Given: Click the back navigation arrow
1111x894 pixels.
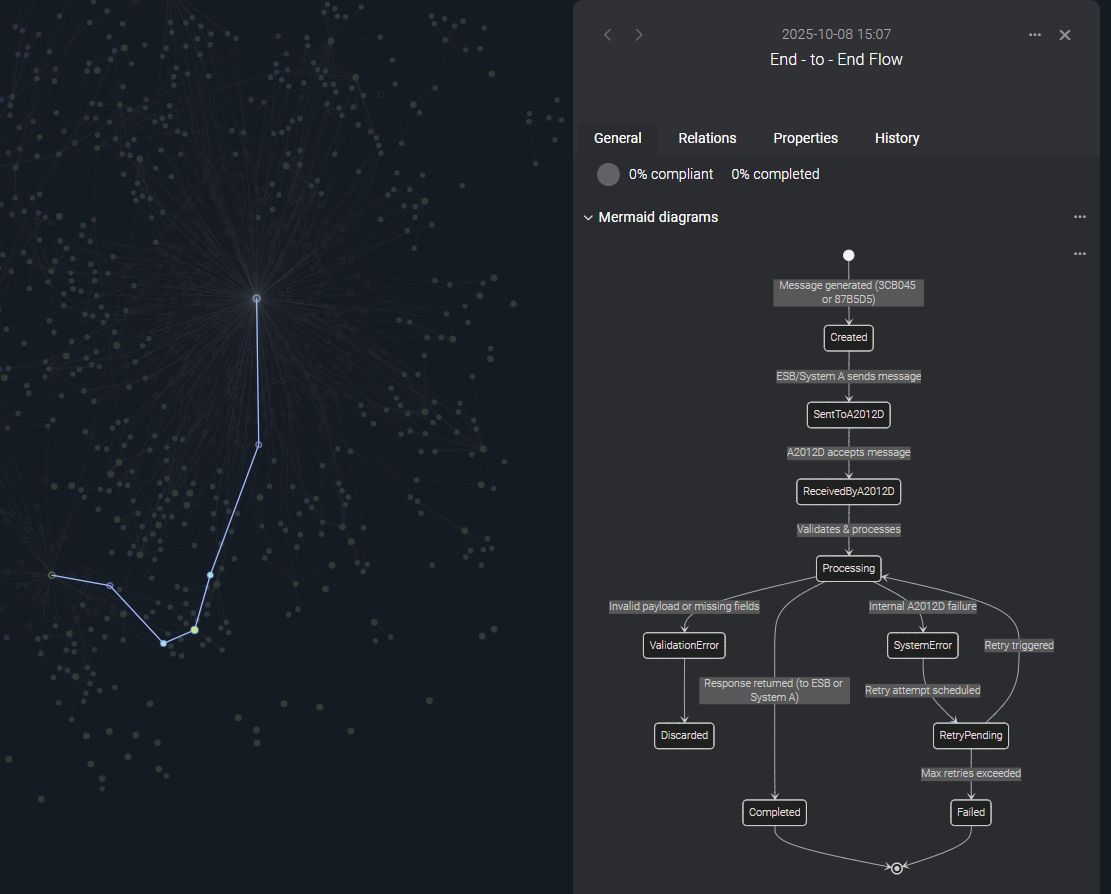Looking at the screenshot, I should [x=607, y=35].
